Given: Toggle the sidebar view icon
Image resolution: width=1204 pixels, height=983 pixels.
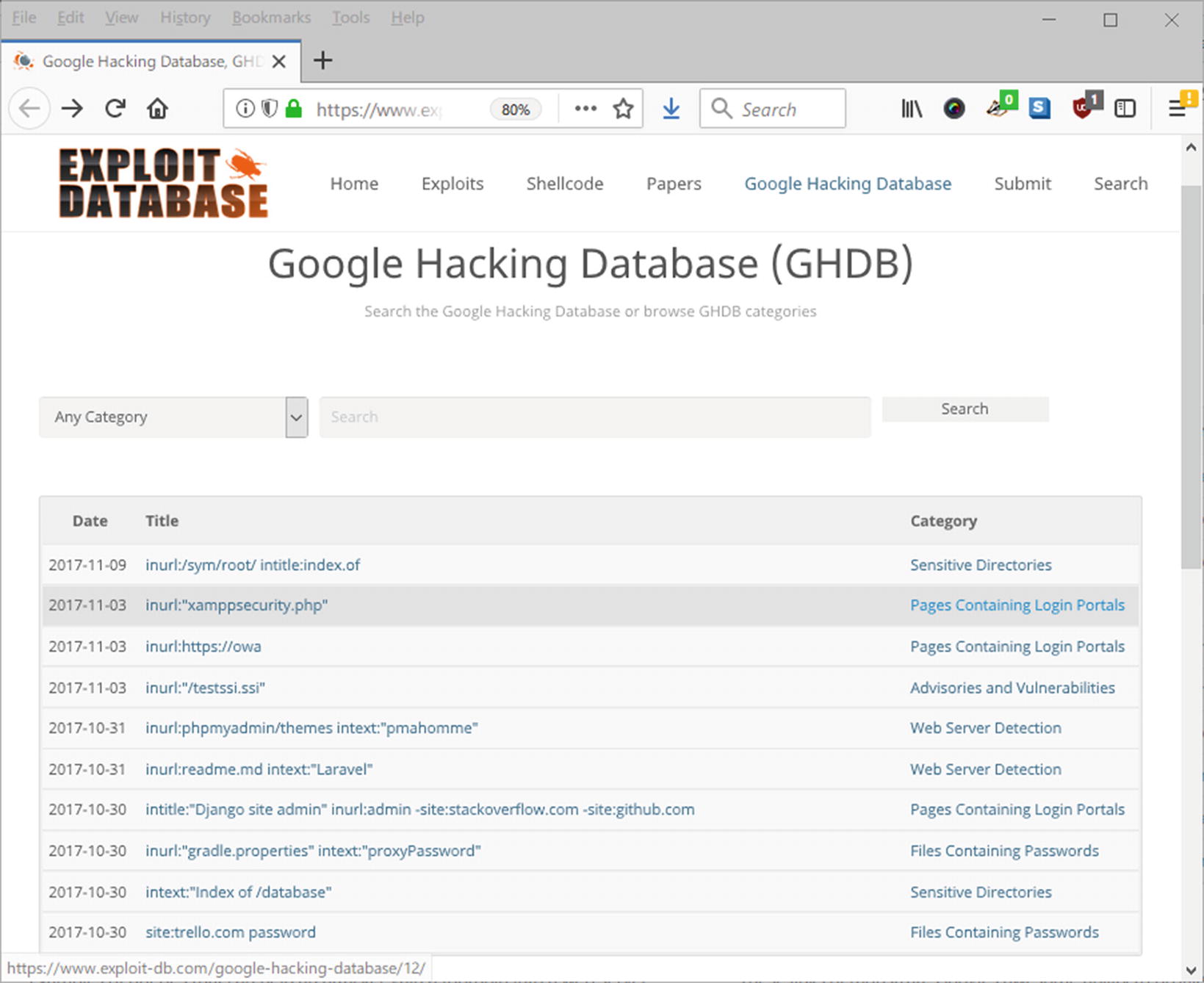Looking at the screenshot, I should tap(1125, 109).
